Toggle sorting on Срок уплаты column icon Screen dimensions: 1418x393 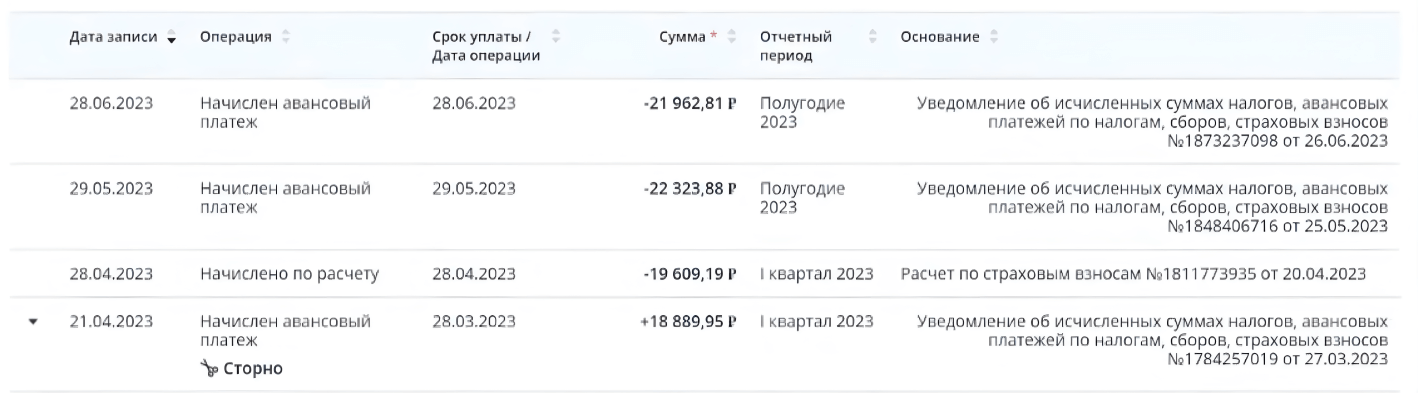pyautogui.click(x=556, y=38)
